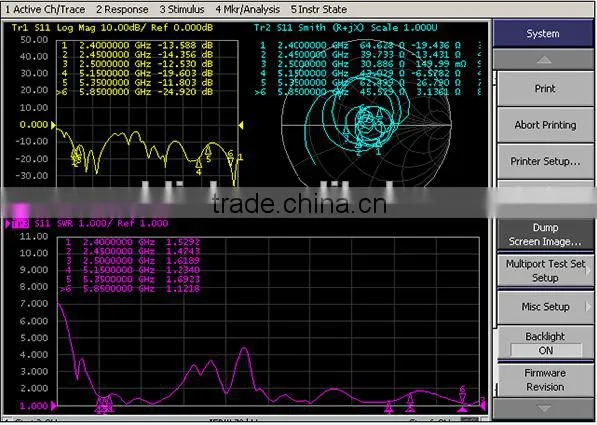The width and height of the screenshot is (597, 425).
Task: Click marker 4 triangle on yellow Log Mag trace
Action: click(x=198, y=164)
